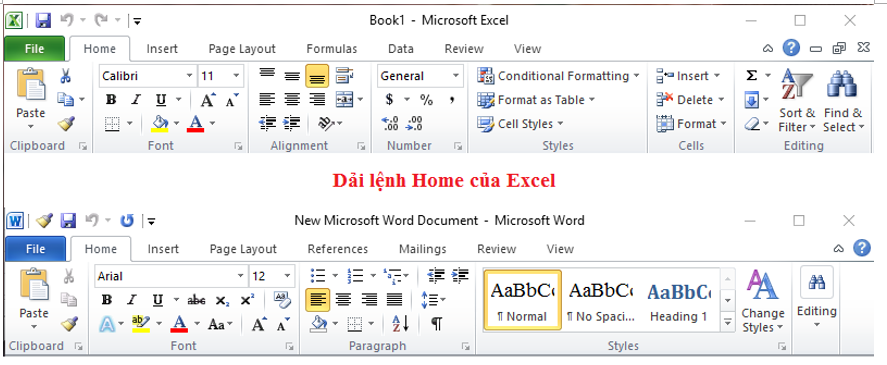
Task: Toggle Bottom Align in Excel Alignment group
Action: 317,76
